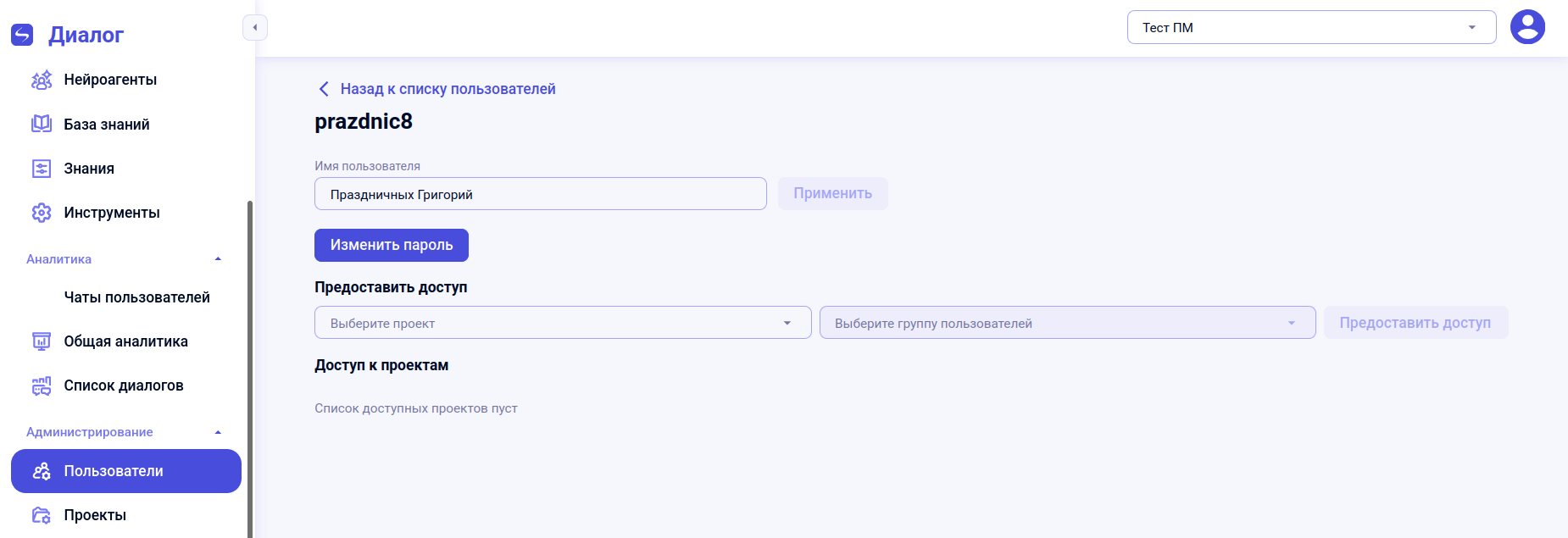Open Нейроагенты menu item
Screen dimensions: 1568x538
(x=126, y=80)
